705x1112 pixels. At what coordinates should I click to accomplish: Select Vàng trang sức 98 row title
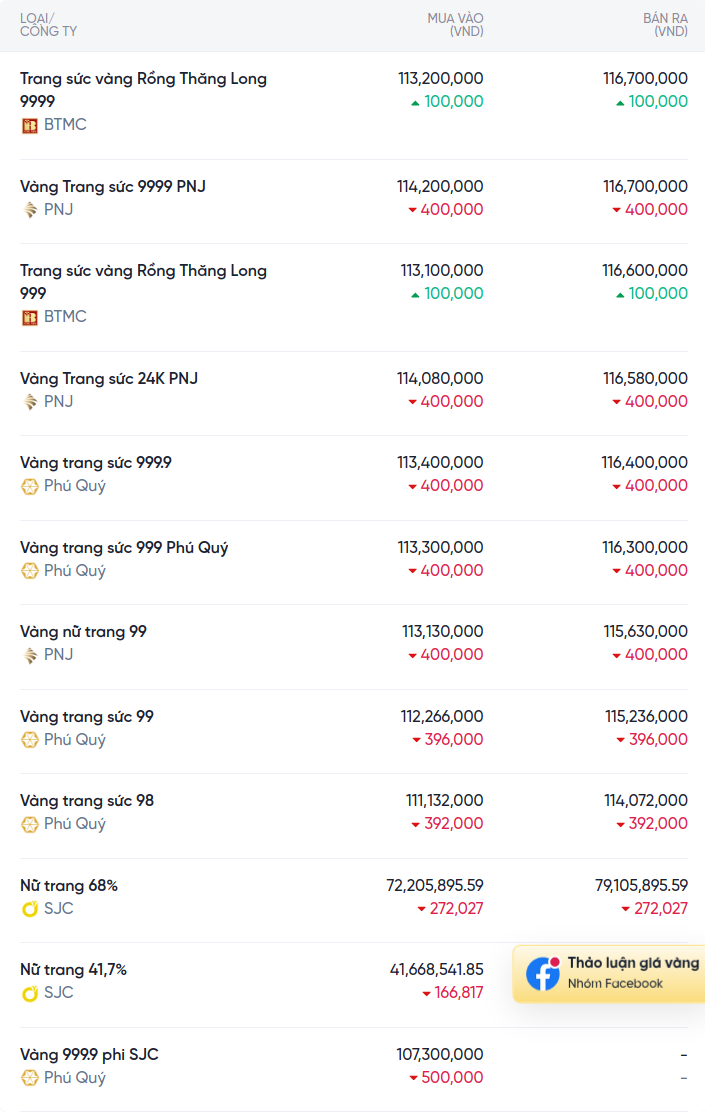(87, 801)
